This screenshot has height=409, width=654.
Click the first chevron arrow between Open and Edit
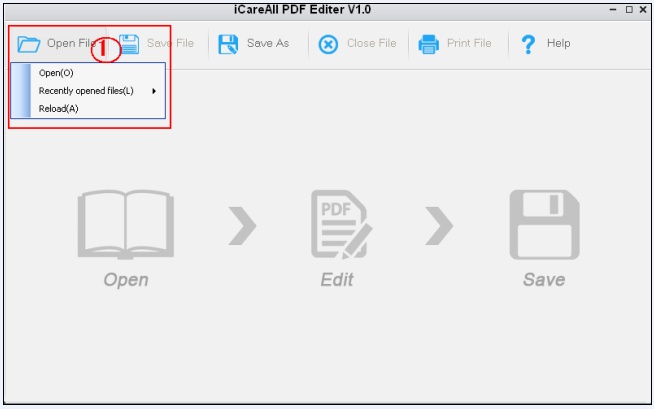[x=242, y=226]
